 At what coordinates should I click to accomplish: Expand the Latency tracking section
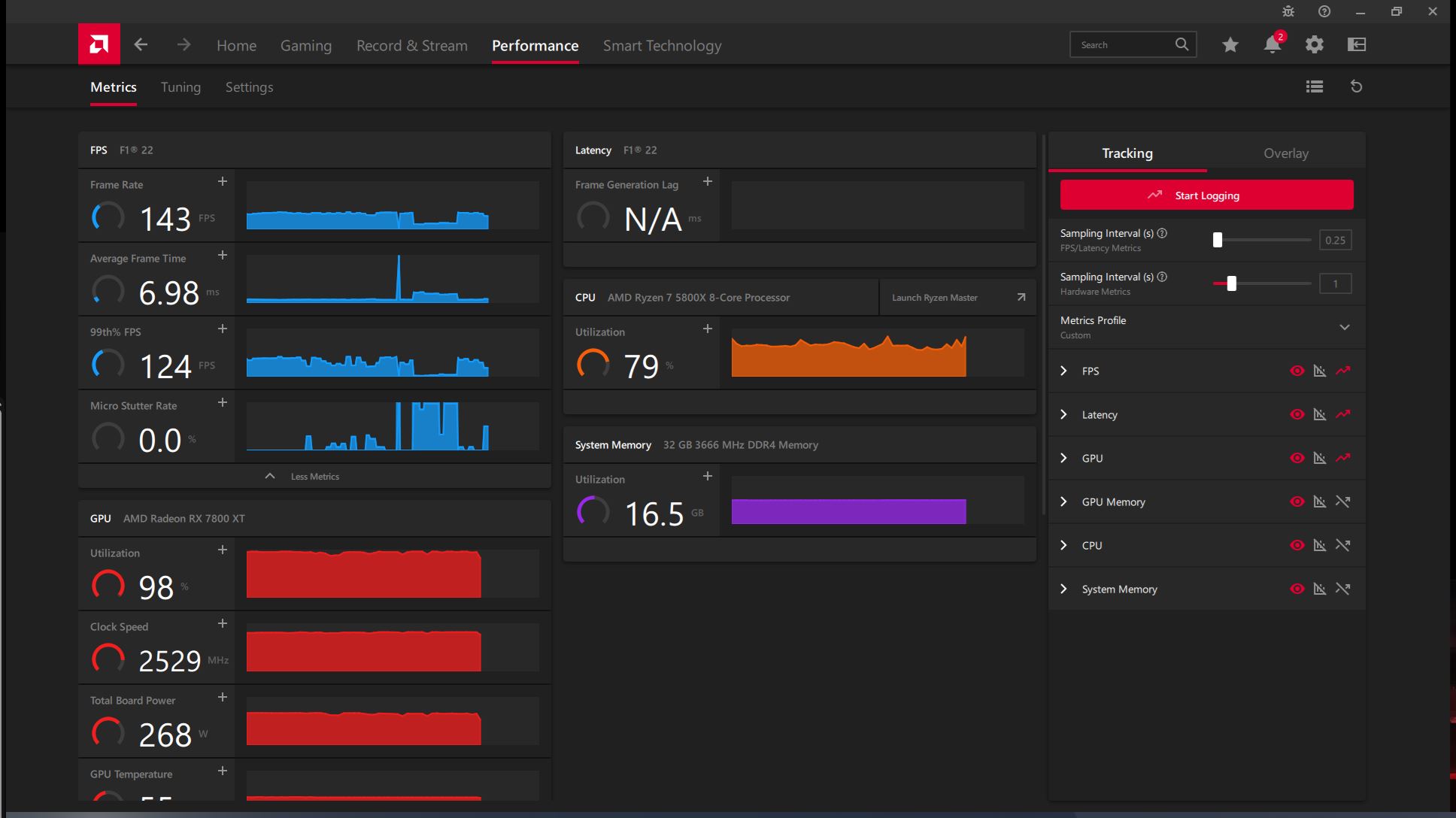(x=1063, y=414)
